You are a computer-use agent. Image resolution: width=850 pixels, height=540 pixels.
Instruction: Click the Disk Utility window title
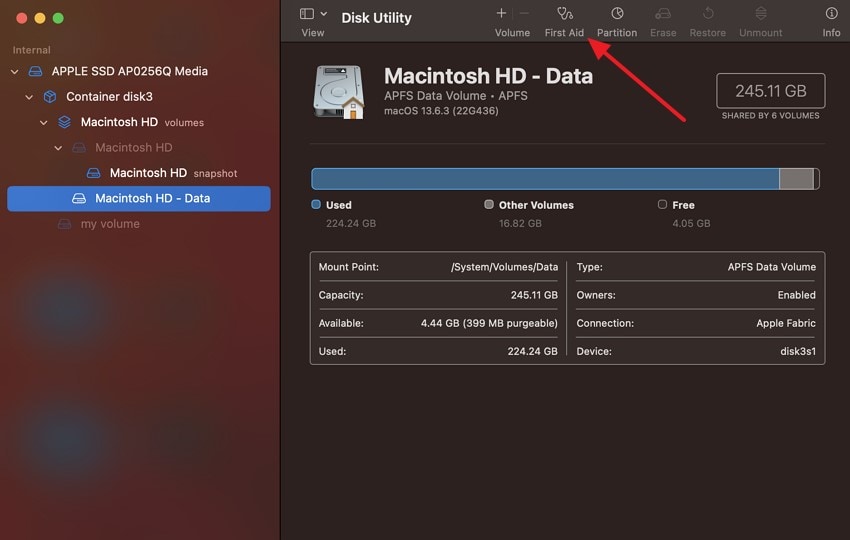tap(376, 18)
